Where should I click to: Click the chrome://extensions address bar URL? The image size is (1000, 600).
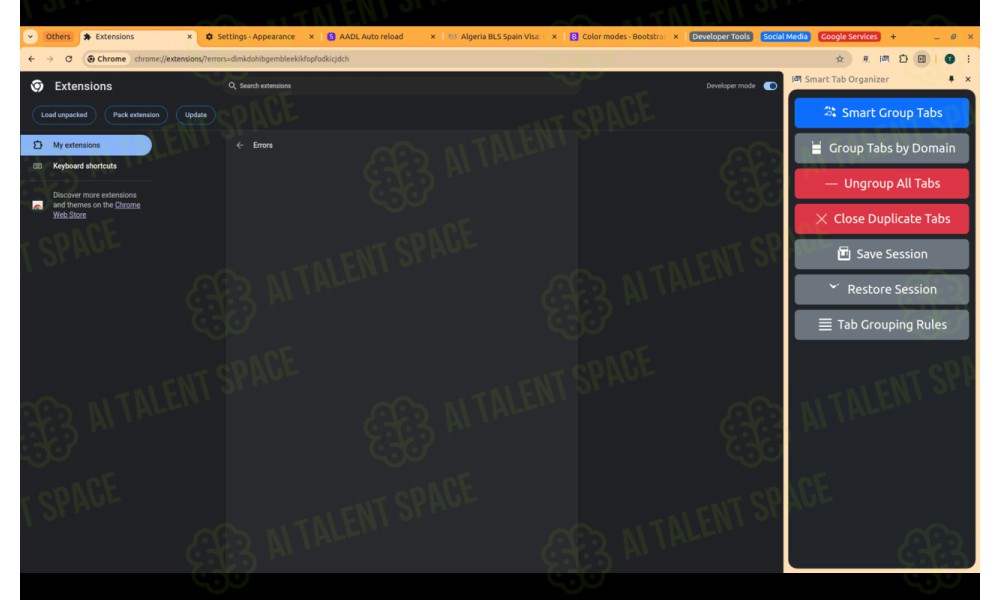pos(242,59)
